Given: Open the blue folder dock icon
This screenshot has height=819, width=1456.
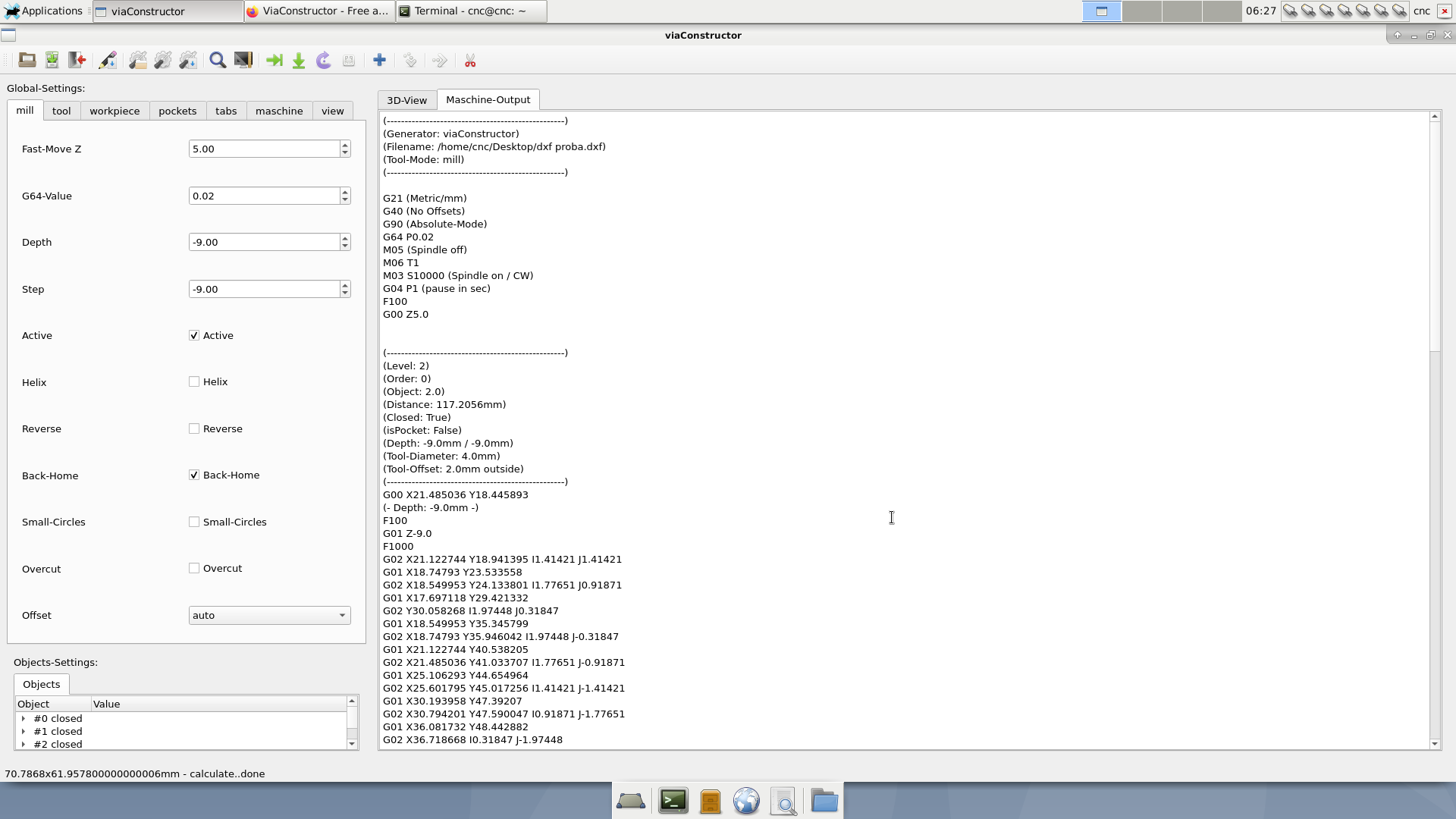Looking at the screenshot, I should pos(824,801).
